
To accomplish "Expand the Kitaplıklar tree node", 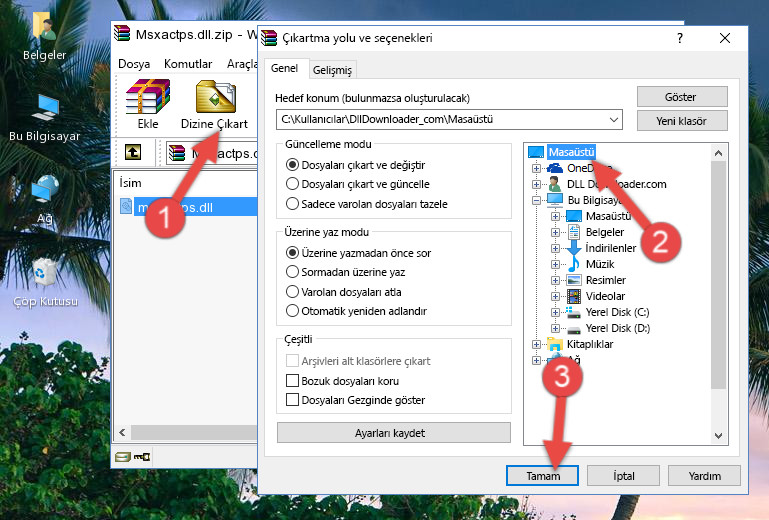I will (x=536, y=344).
